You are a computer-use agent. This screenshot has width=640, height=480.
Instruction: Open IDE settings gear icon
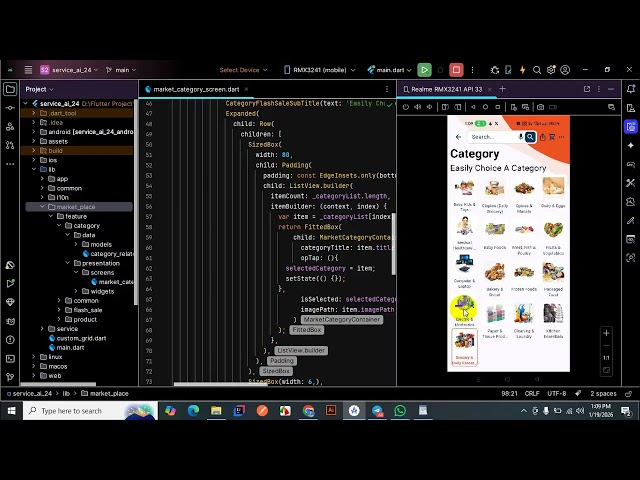coord(551,70)
